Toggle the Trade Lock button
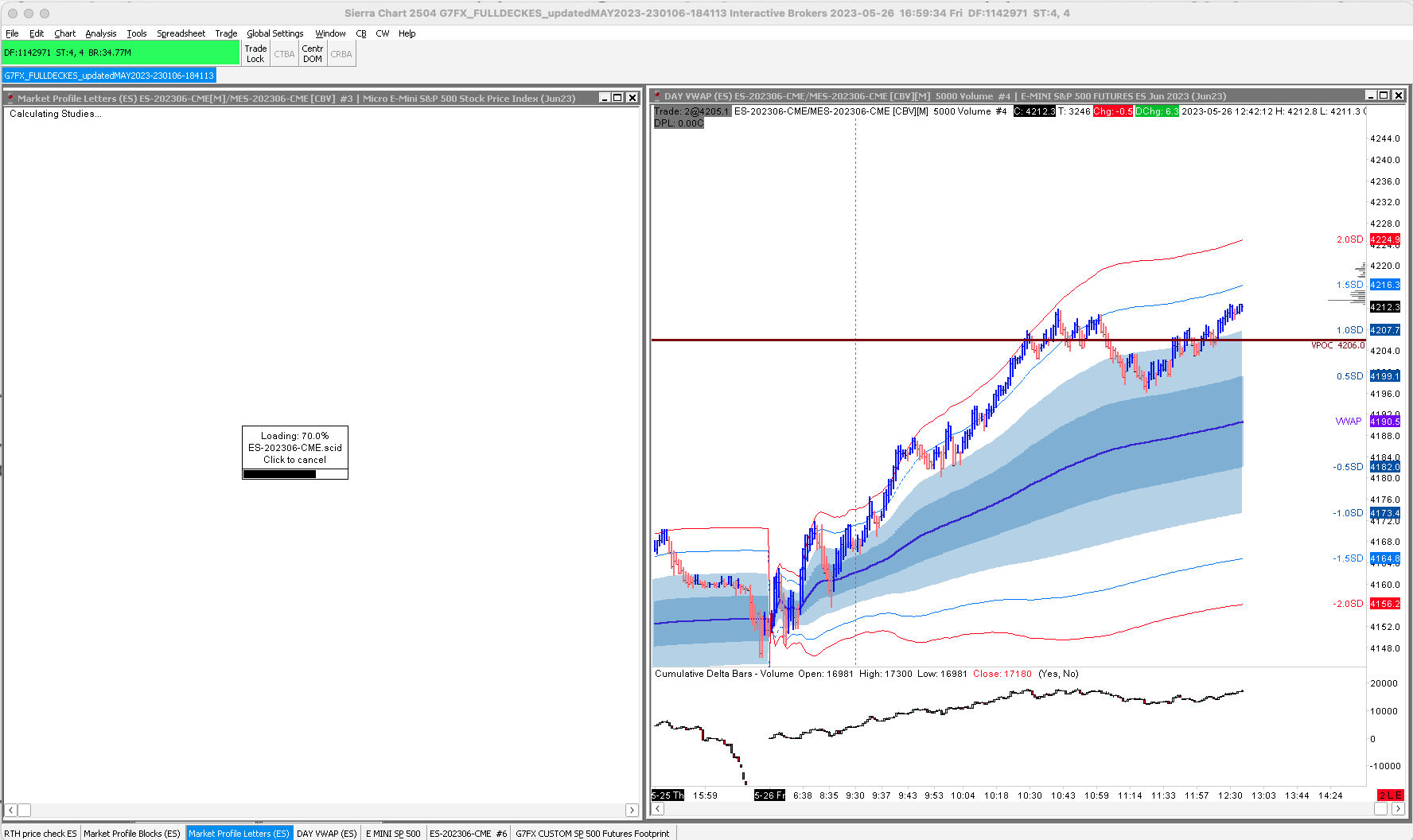Viewport: 1413px width, 840px height. tap(255, 53)
